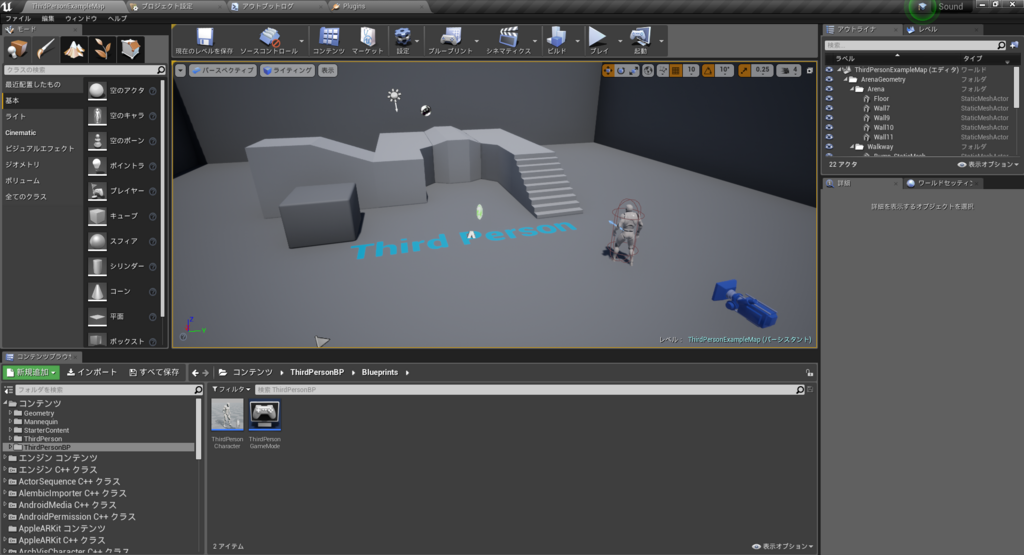Toggle visibility of ArenaGeometry folder

(829, 80)
